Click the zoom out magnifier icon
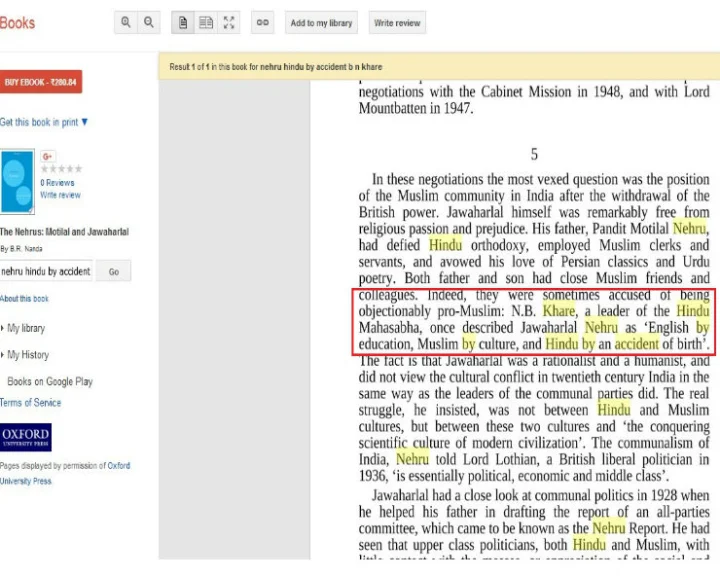The image size is (720, 576). pos(149,23)
